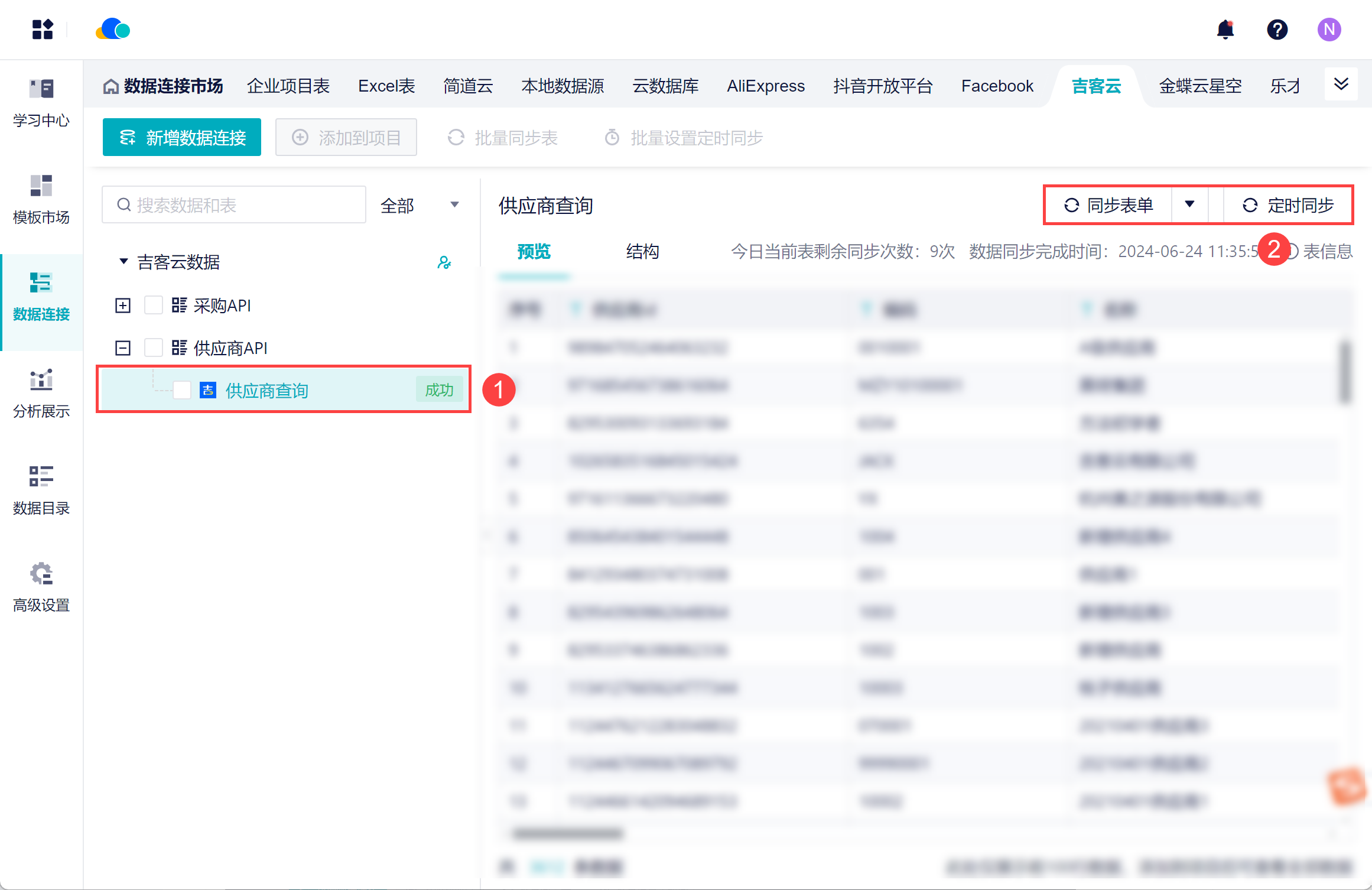Click the 新增数据连接 button
The image size is (1372, 890).
(182, 138)
